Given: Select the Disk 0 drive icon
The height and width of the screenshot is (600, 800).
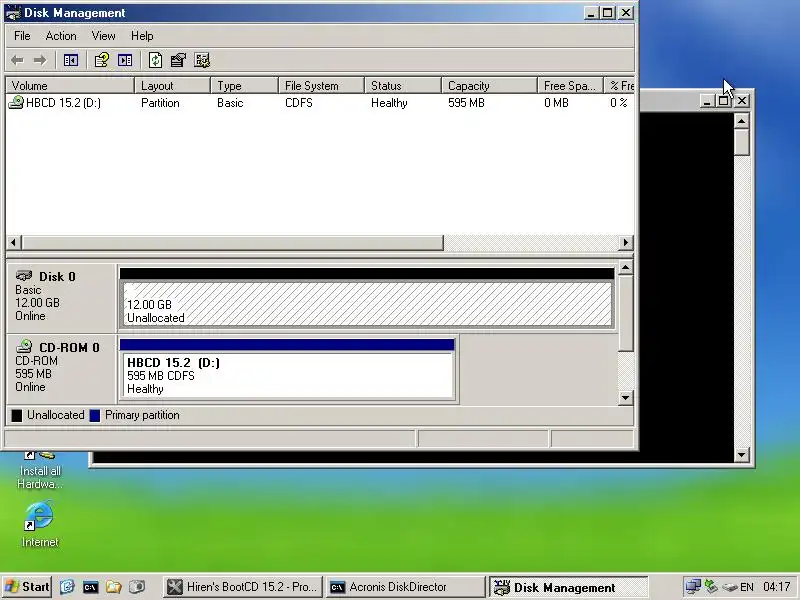Looking at the screenshot, I should 24,276.
